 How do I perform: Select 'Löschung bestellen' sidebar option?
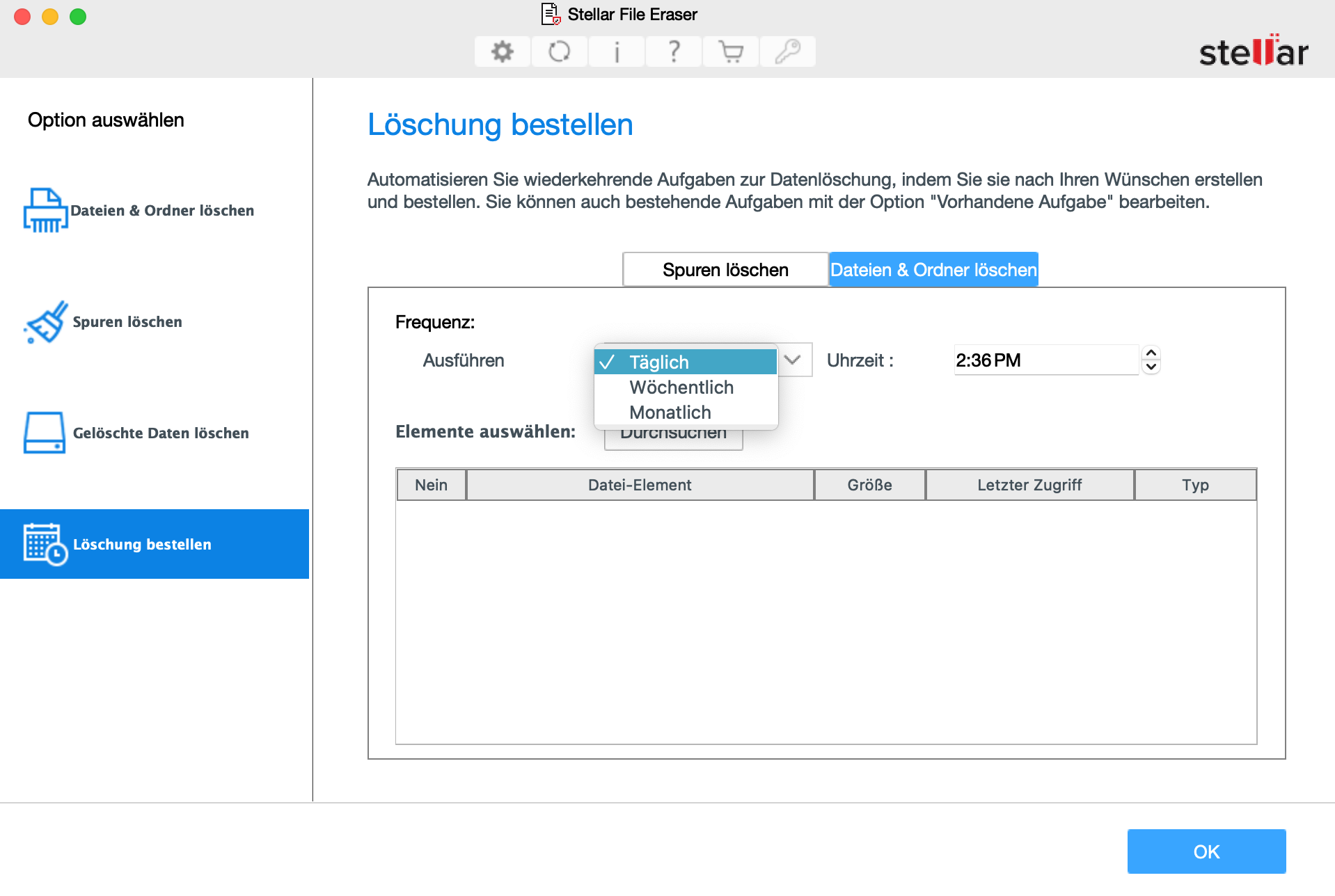click(x=155, y=544)
